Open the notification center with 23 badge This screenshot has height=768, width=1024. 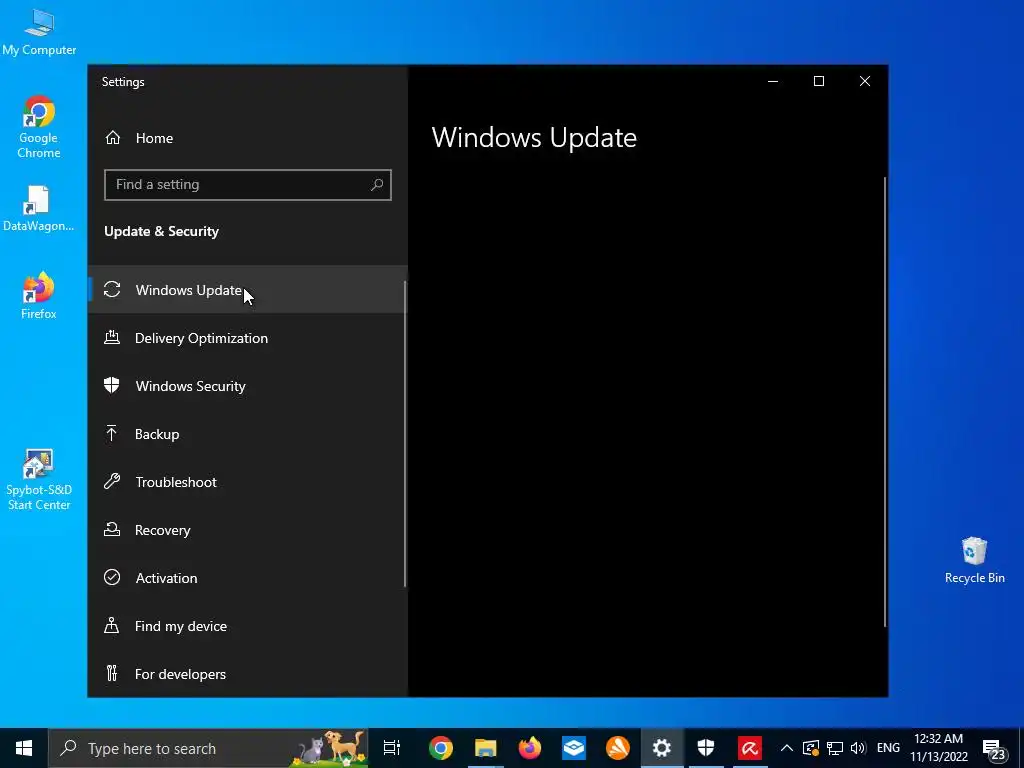click(x=994, y=749)
